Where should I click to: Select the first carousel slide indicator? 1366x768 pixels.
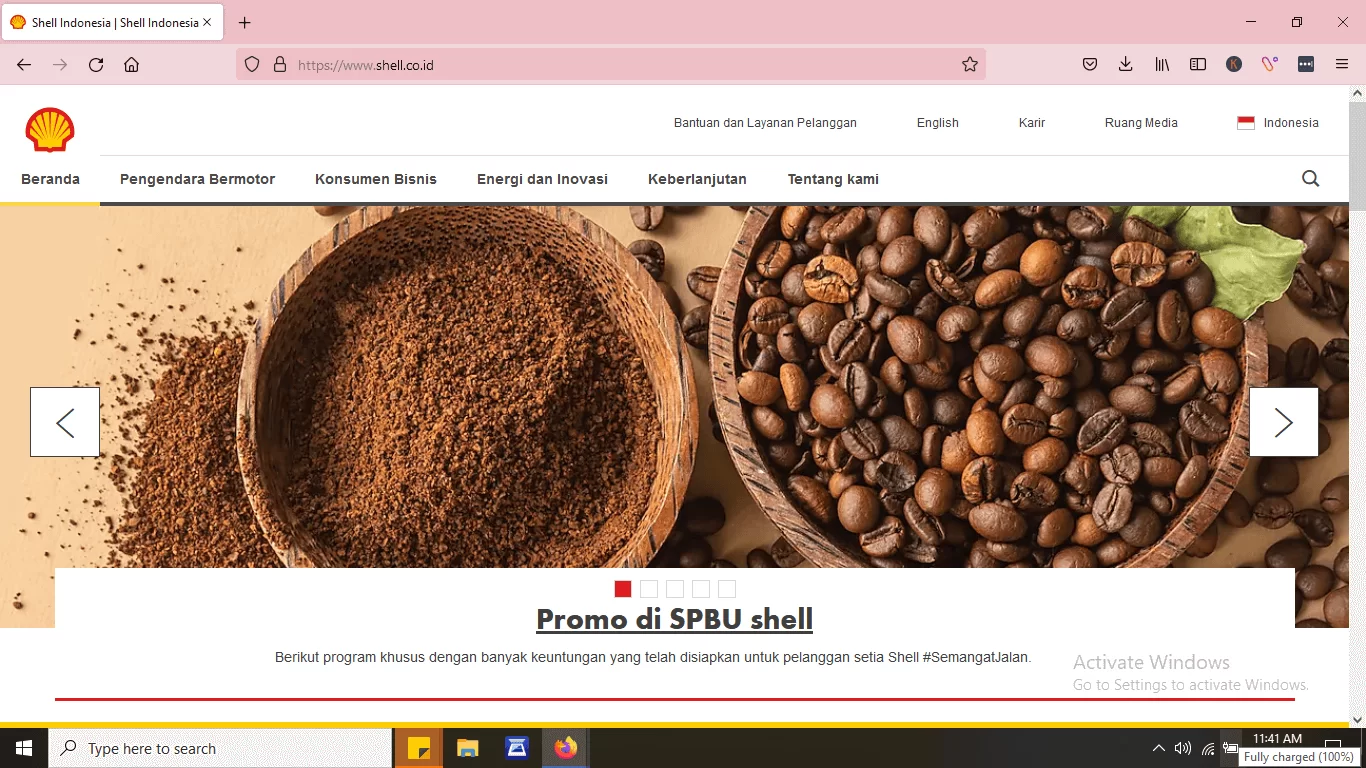(623, 589)
